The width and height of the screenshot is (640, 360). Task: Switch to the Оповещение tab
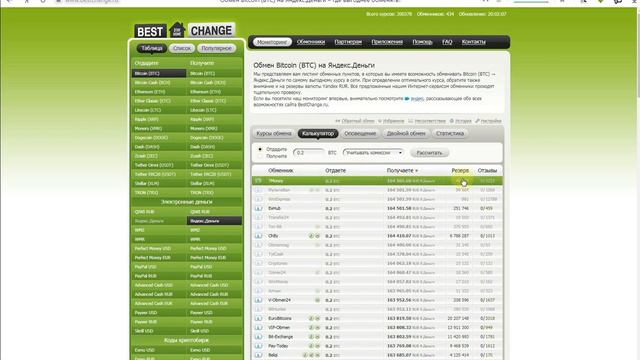pyautogui.click(x=360, y=133)
